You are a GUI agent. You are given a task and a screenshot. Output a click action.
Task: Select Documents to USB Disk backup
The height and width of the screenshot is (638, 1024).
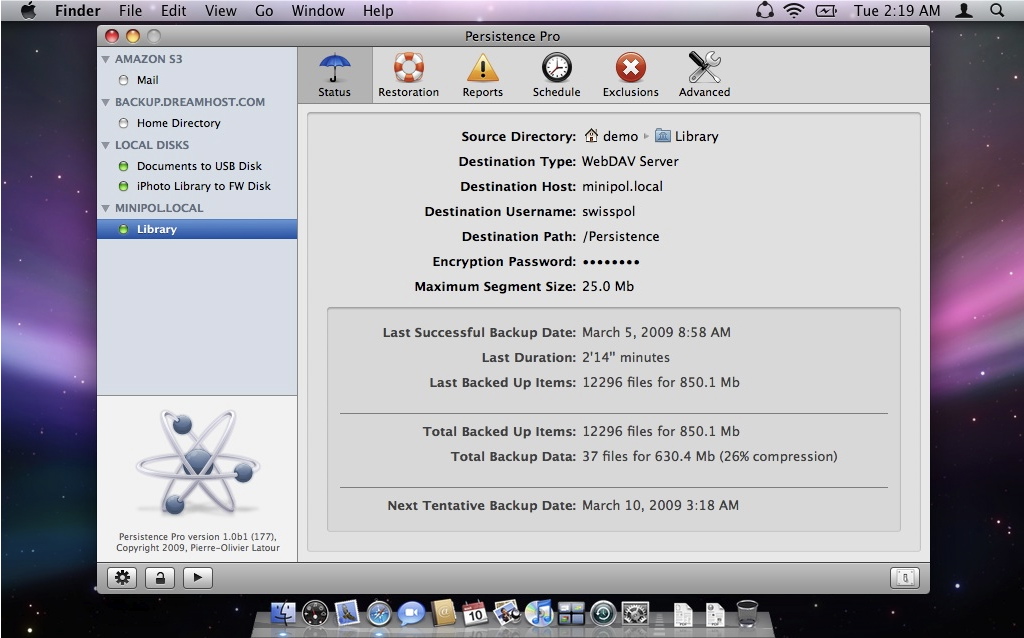197,166
